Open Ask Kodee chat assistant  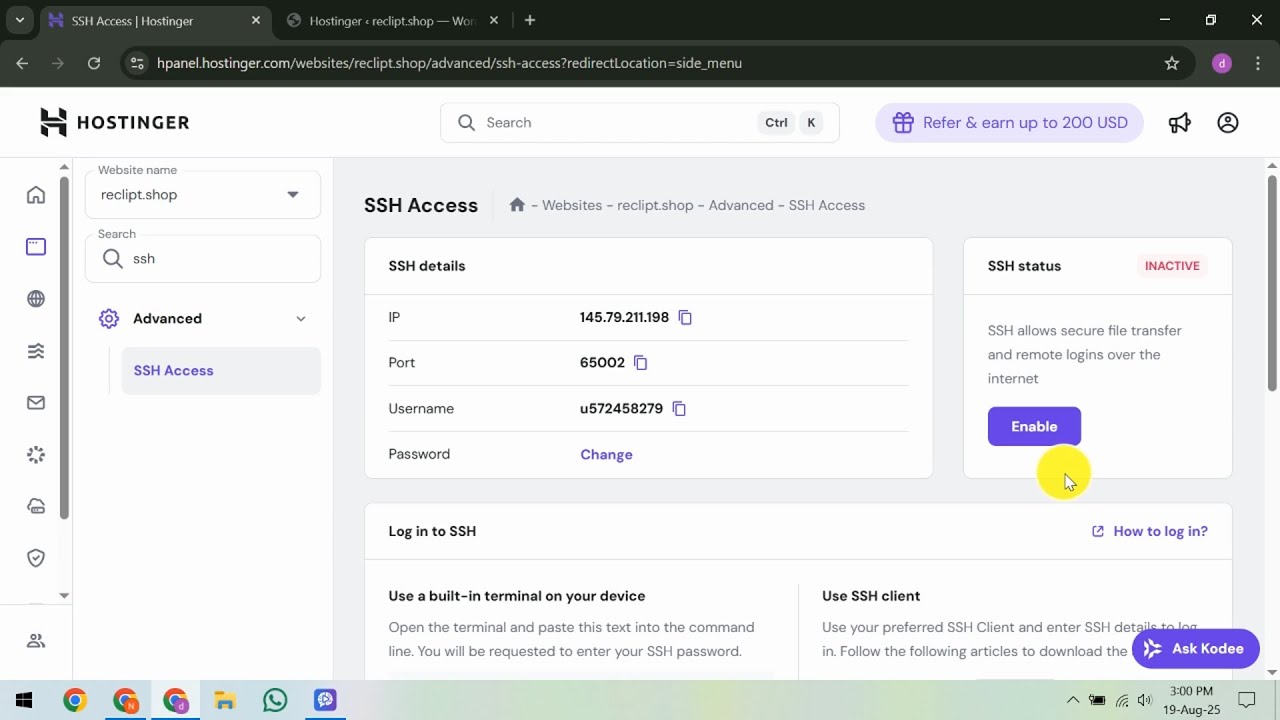click(1195, 649)
